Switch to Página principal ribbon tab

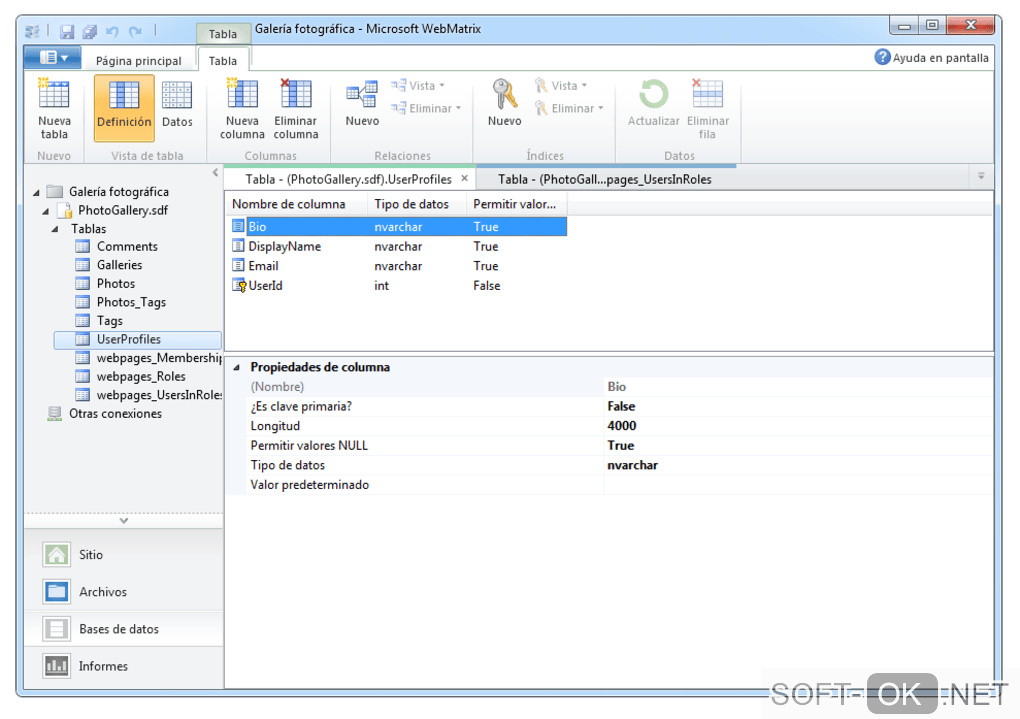click(x=139, y=61)
